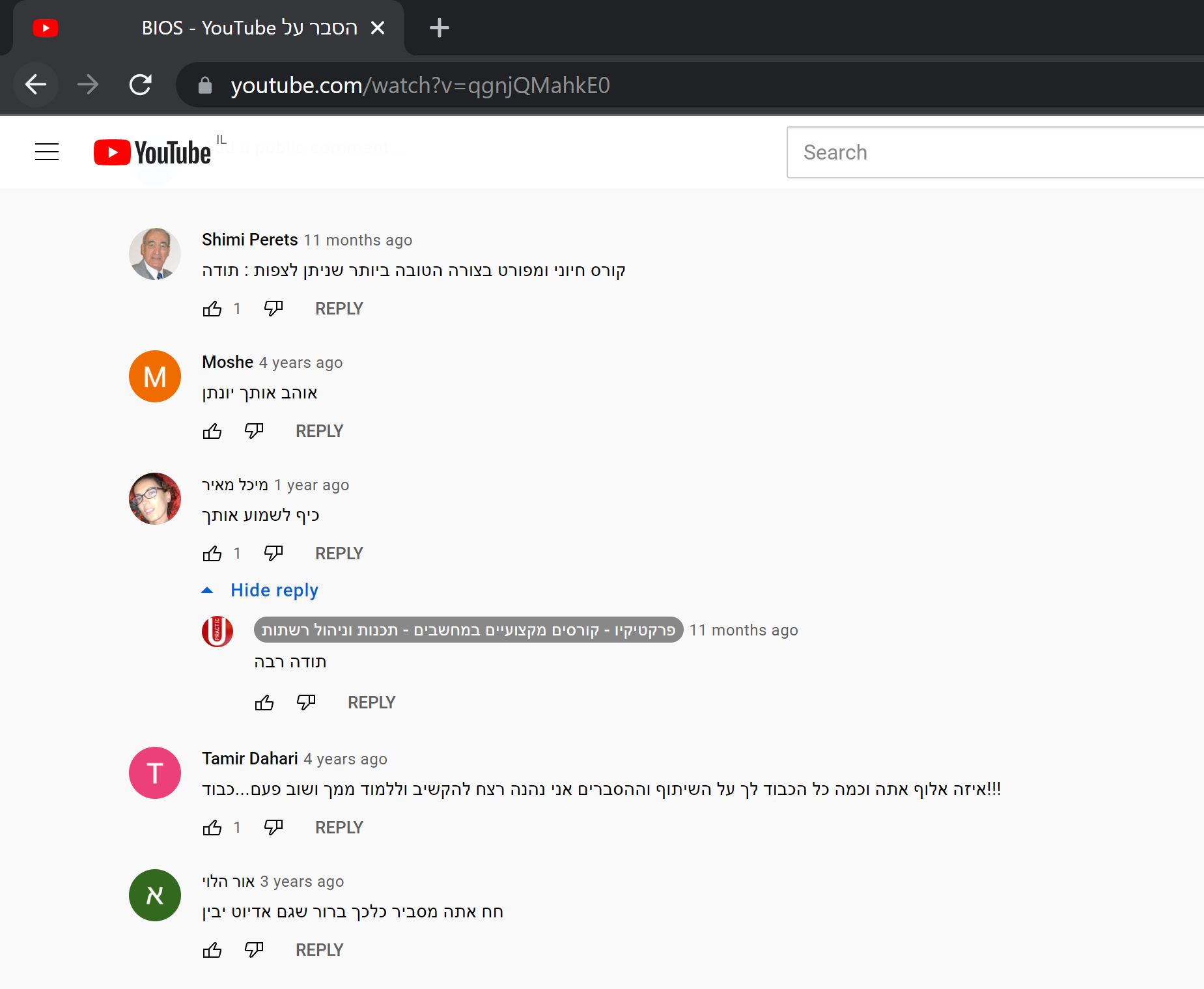
Task: Open a new browser tab
Action: coord(440,28)
